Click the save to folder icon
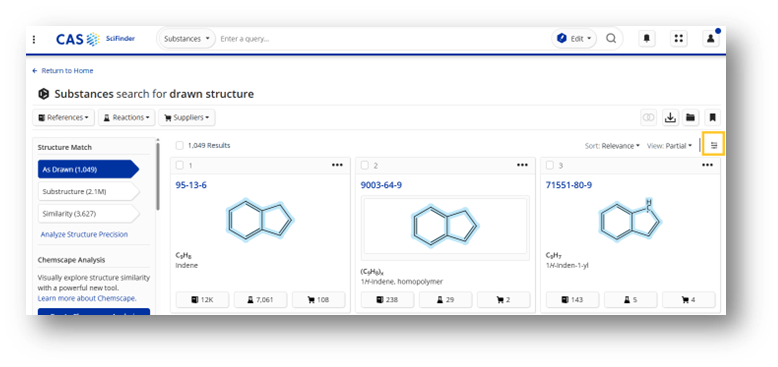The width and height of the screenshot is (778, 367). (x=690, y=118)
